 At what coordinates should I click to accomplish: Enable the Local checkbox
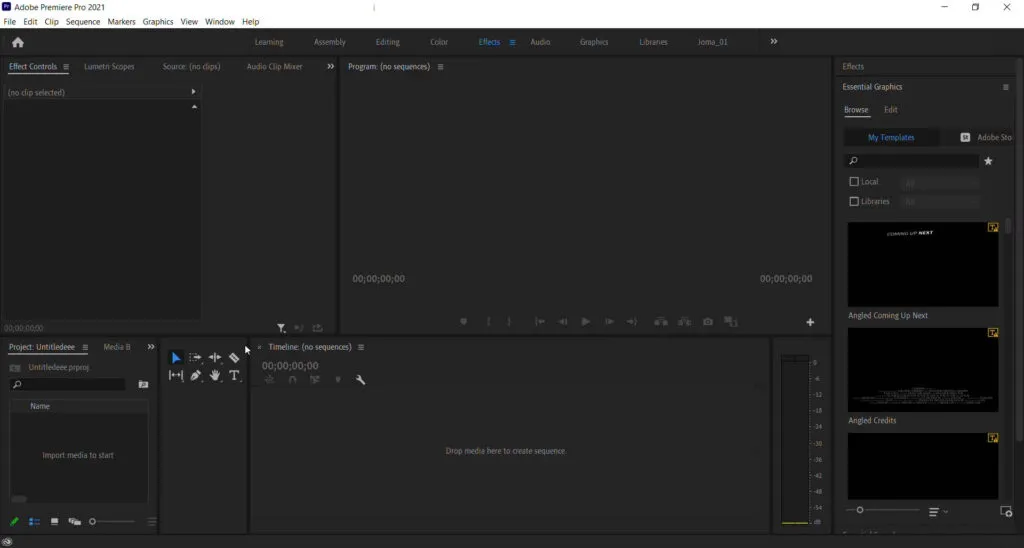tap(854, 182)
